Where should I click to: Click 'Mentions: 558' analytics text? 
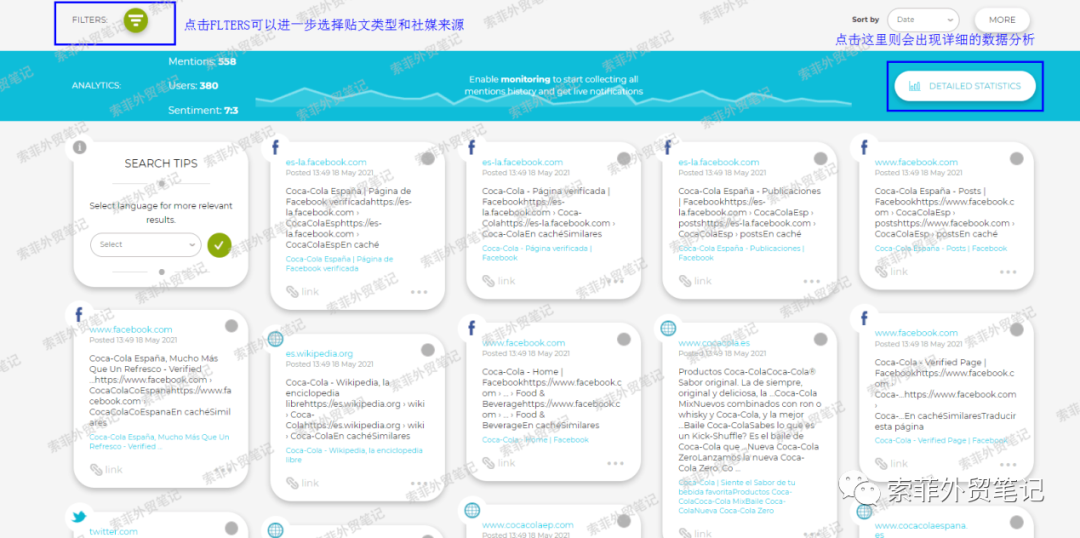pyautogui.click(x=202, y=61)
